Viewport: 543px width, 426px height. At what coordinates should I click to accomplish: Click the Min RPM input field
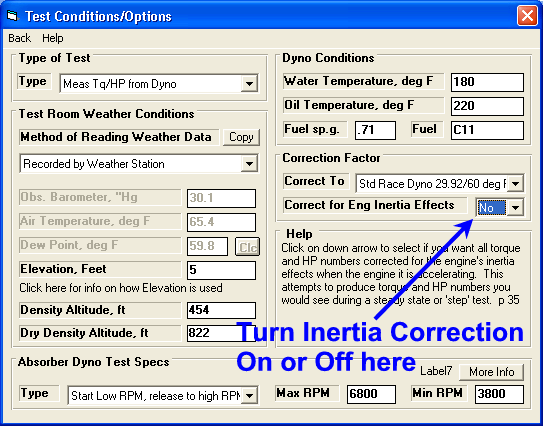[x=499, y=394]
